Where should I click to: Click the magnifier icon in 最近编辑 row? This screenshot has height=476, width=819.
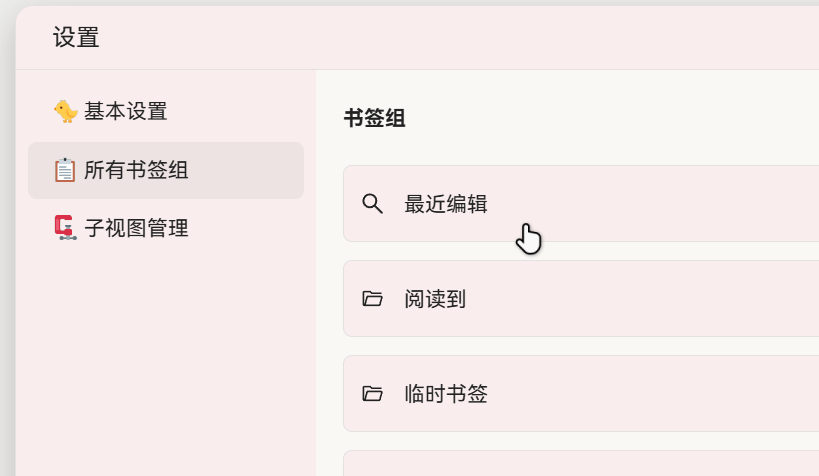[x=372, y=204]
